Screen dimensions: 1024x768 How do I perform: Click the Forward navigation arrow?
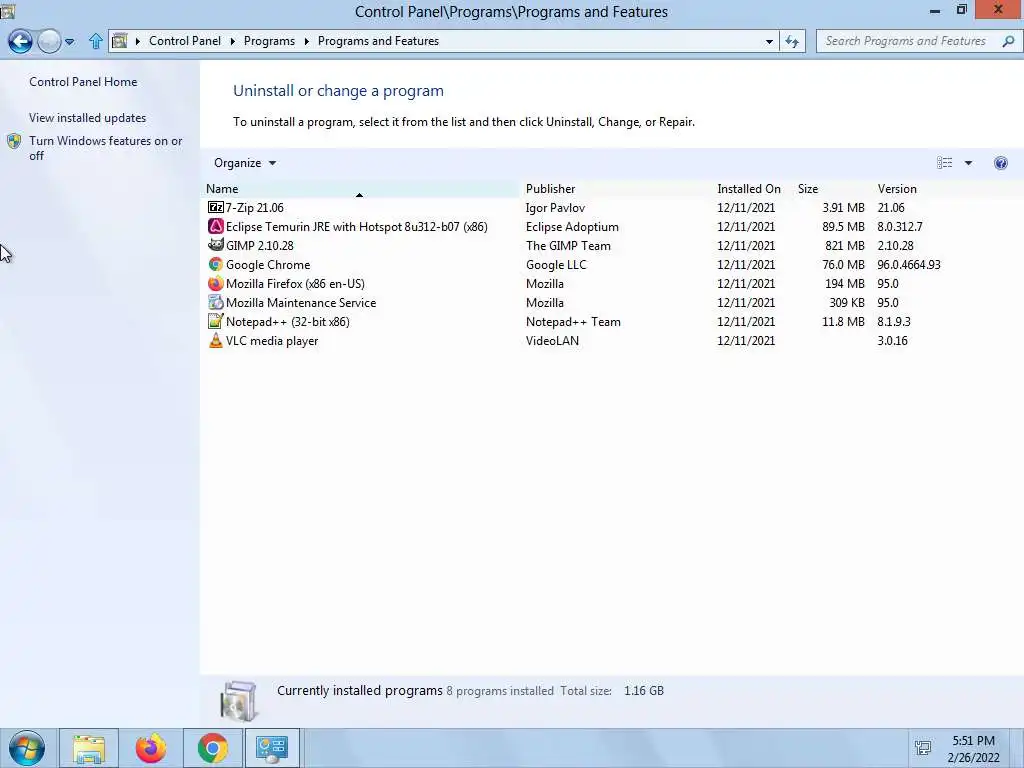49,41
